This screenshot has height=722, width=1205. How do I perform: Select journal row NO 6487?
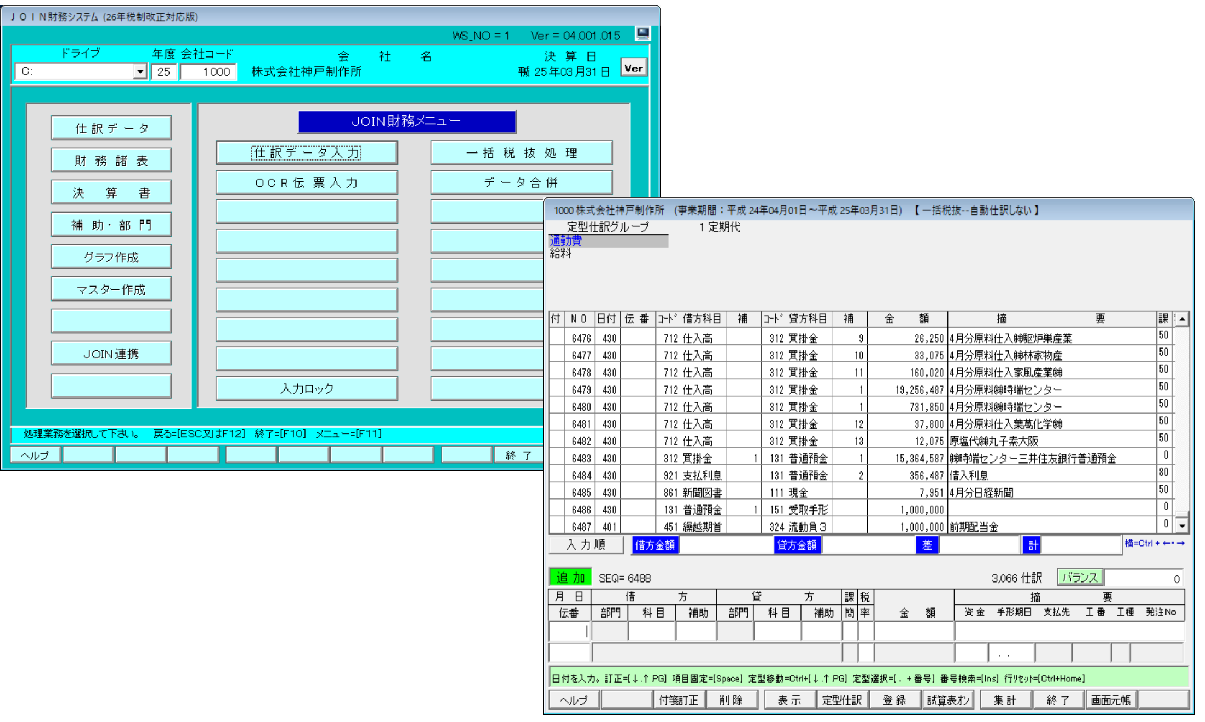click(860, 525)
